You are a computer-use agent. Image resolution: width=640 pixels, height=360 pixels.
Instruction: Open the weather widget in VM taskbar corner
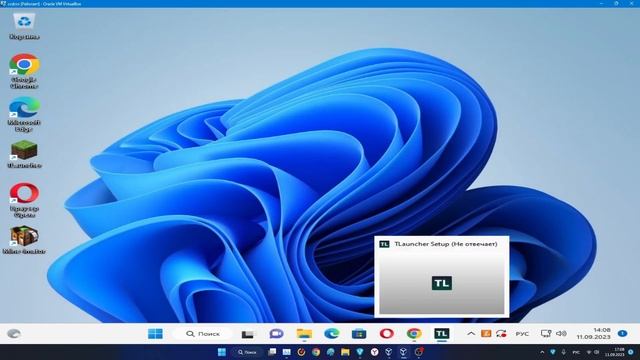point(14,333)
